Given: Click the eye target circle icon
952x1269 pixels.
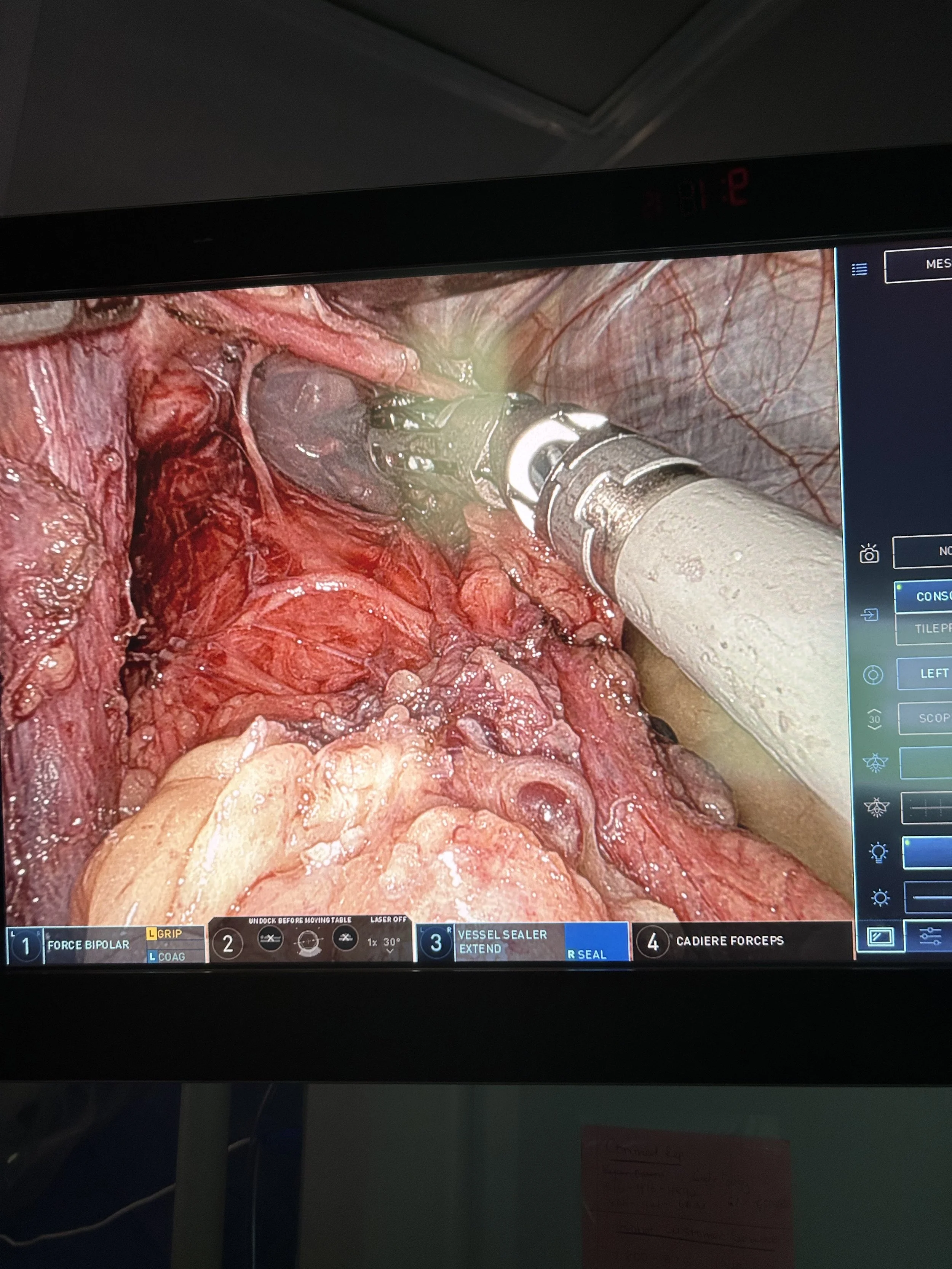Looking at the screenshot, I should [x=873, y=675].
